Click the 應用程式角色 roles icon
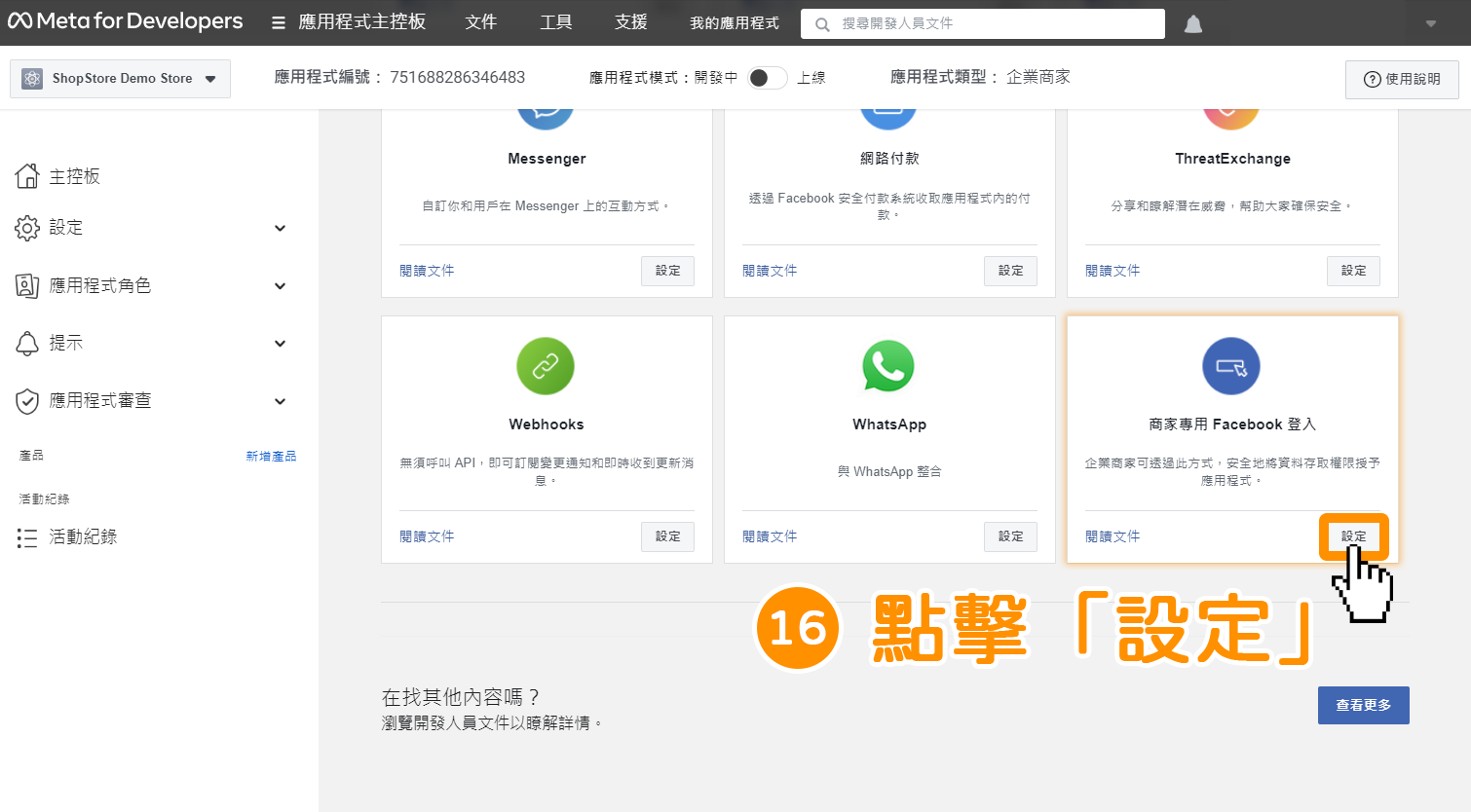1471x812 pixels. click(27, 285)
